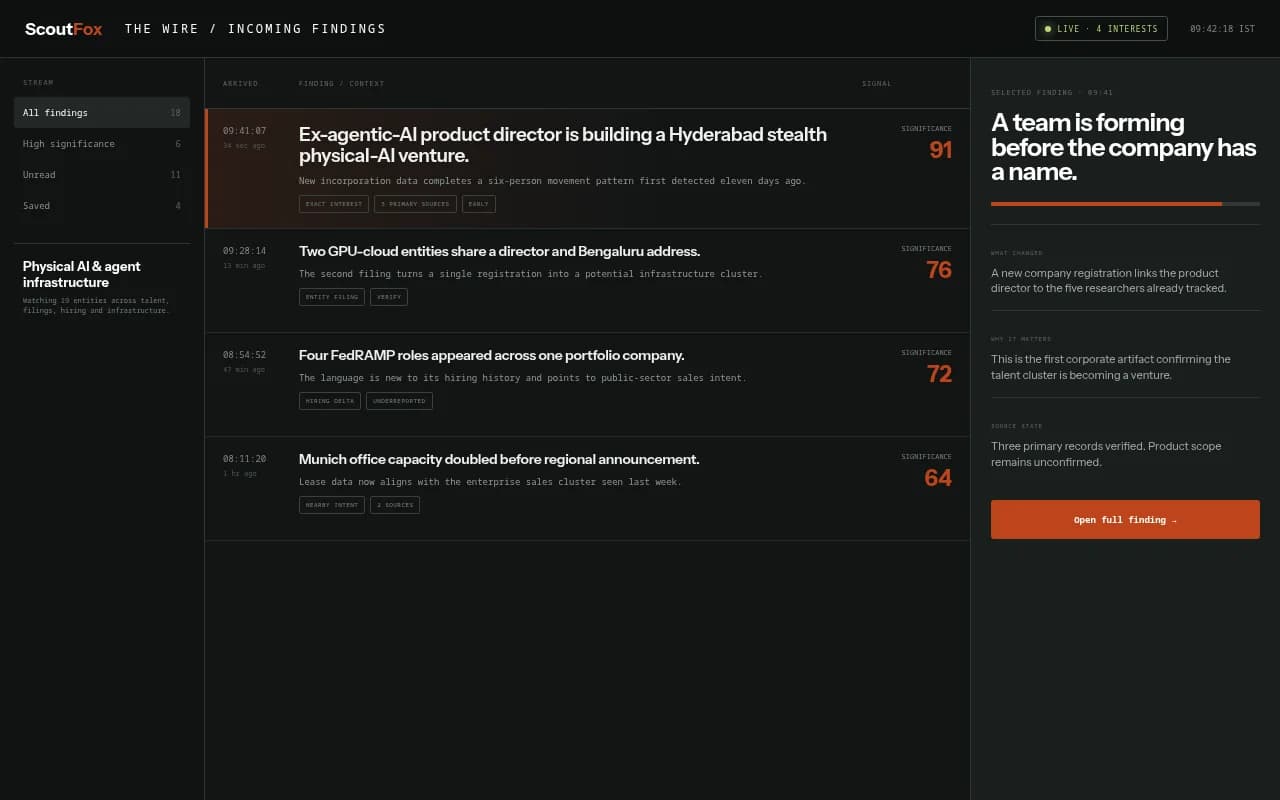Screen dimensions: 1280x800
Task: Click the first corporate artifact explanation text
Action: tap(1111, 367)
